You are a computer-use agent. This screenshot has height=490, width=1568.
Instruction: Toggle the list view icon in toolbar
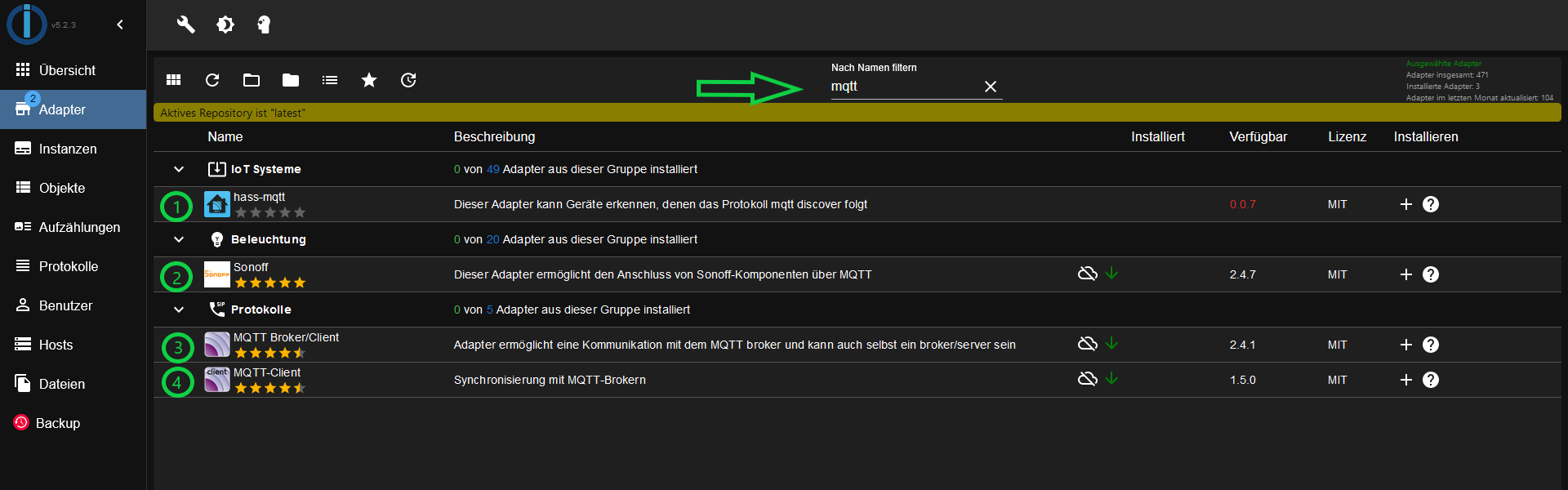coord(330,80)
